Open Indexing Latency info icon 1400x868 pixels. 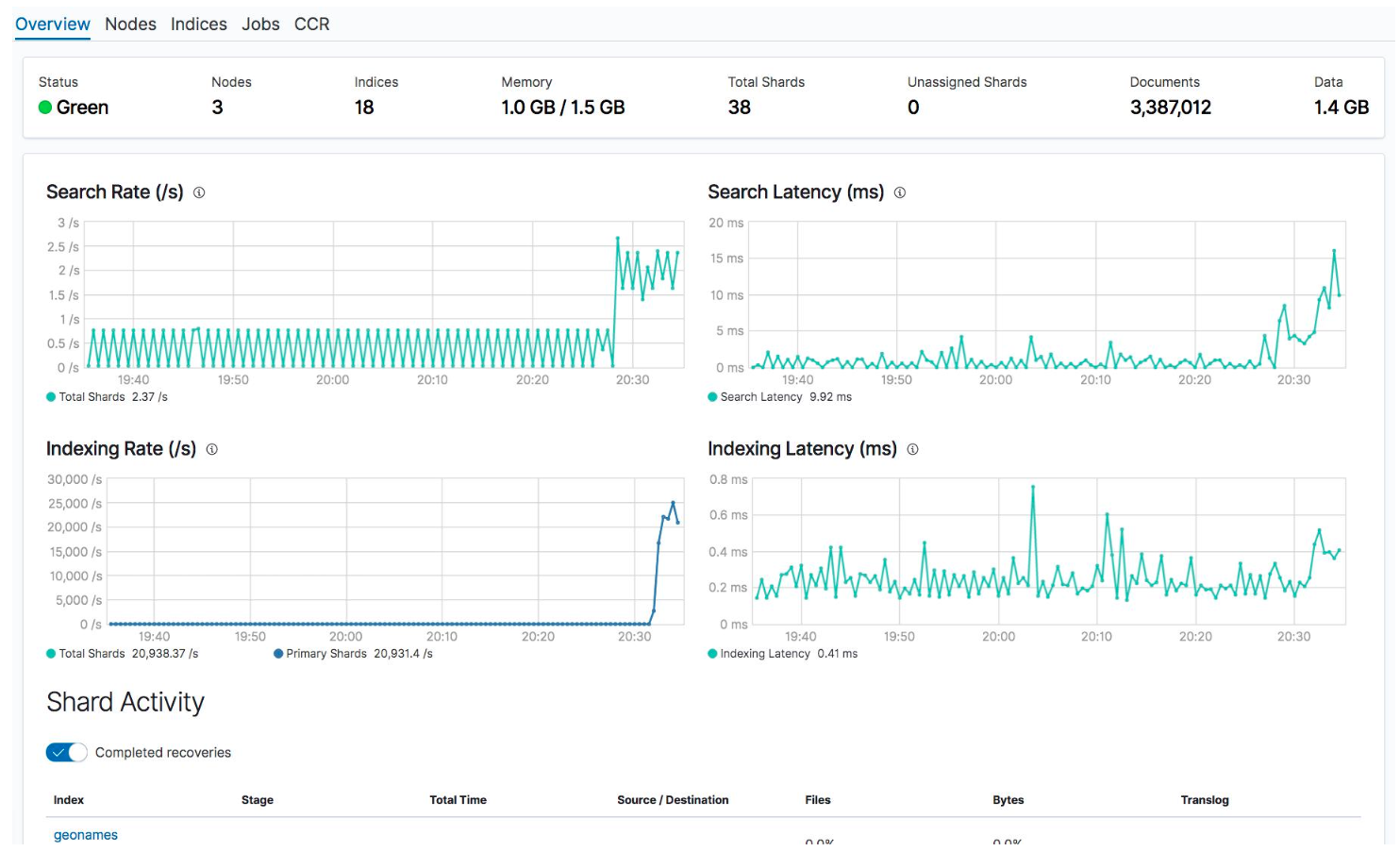(912, 449)
